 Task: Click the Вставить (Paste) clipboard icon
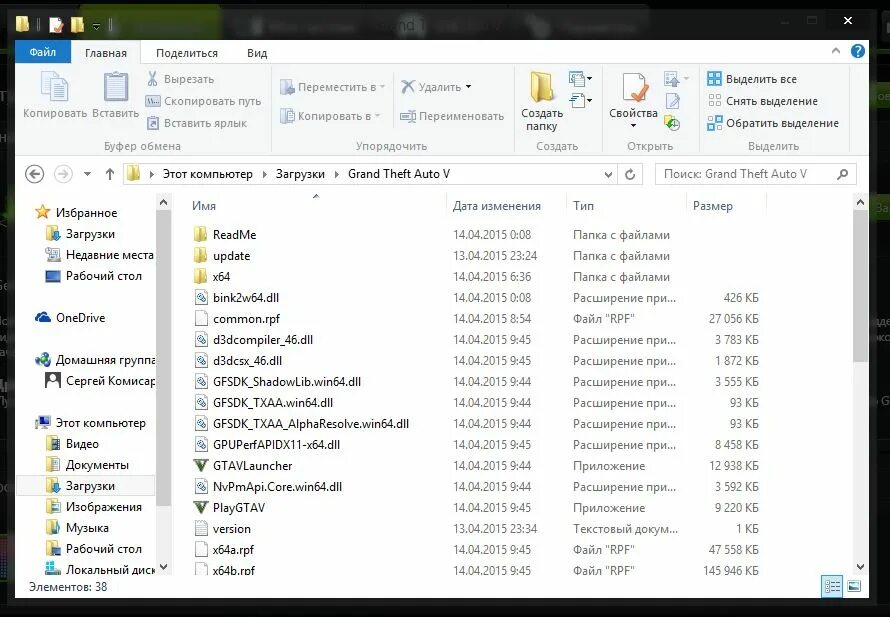tap(116, 86)
